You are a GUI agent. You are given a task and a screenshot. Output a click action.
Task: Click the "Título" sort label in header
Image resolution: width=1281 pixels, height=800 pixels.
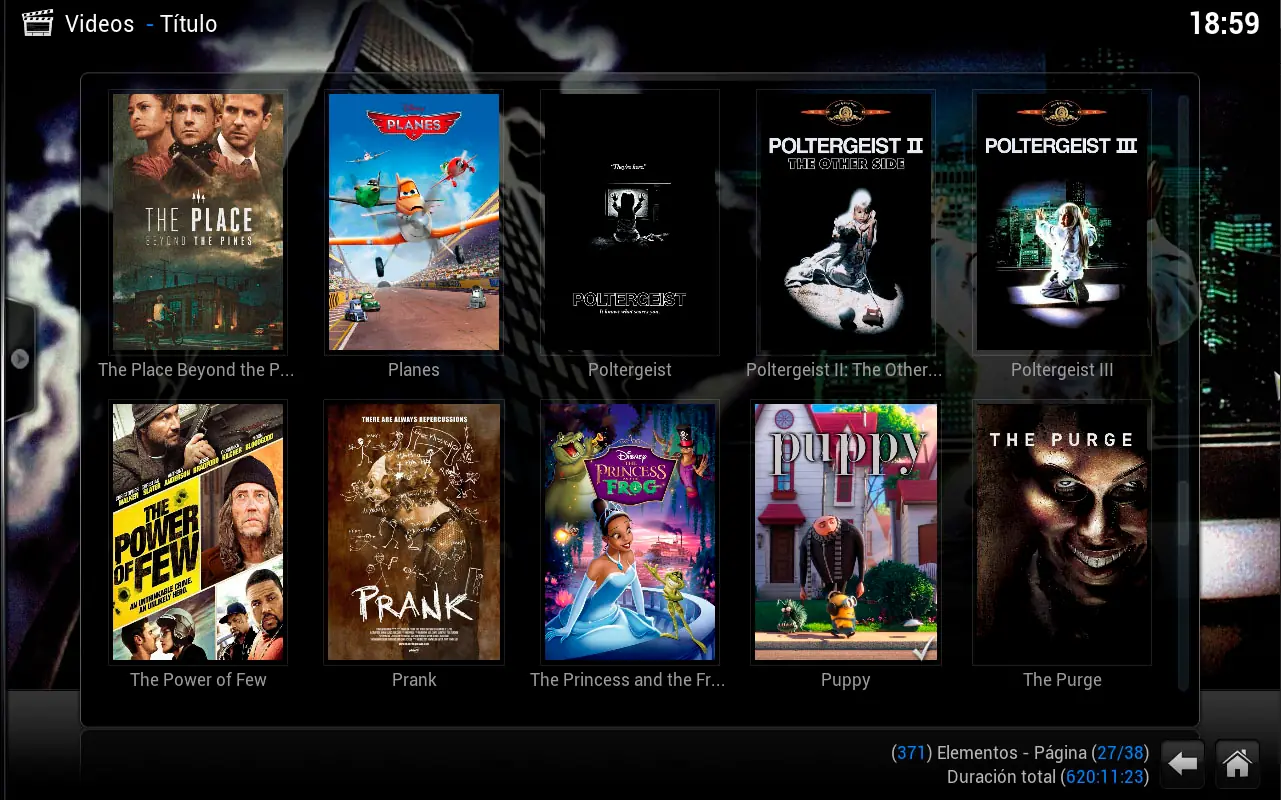click(x=188, y=24)
